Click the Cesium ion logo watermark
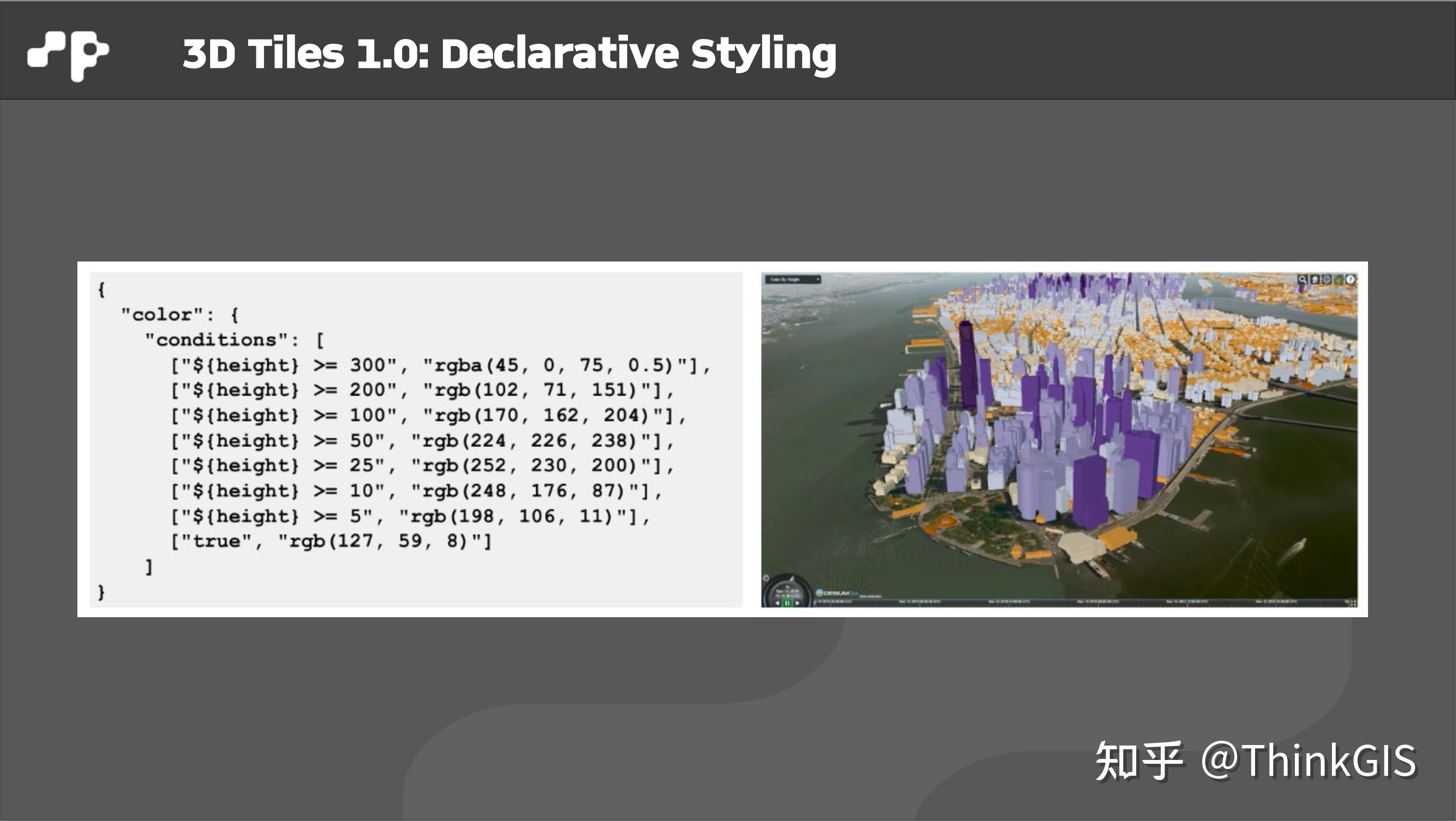The height and width of the screenshot is (821, 1456). click(x=836, y=593)
